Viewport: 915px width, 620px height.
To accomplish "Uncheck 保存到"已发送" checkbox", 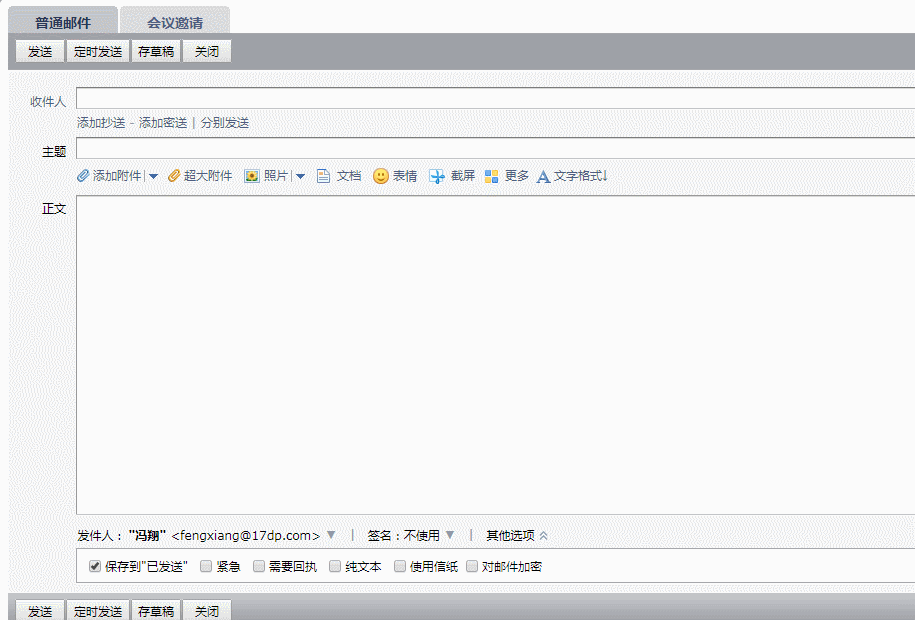I will click(95, 566).
